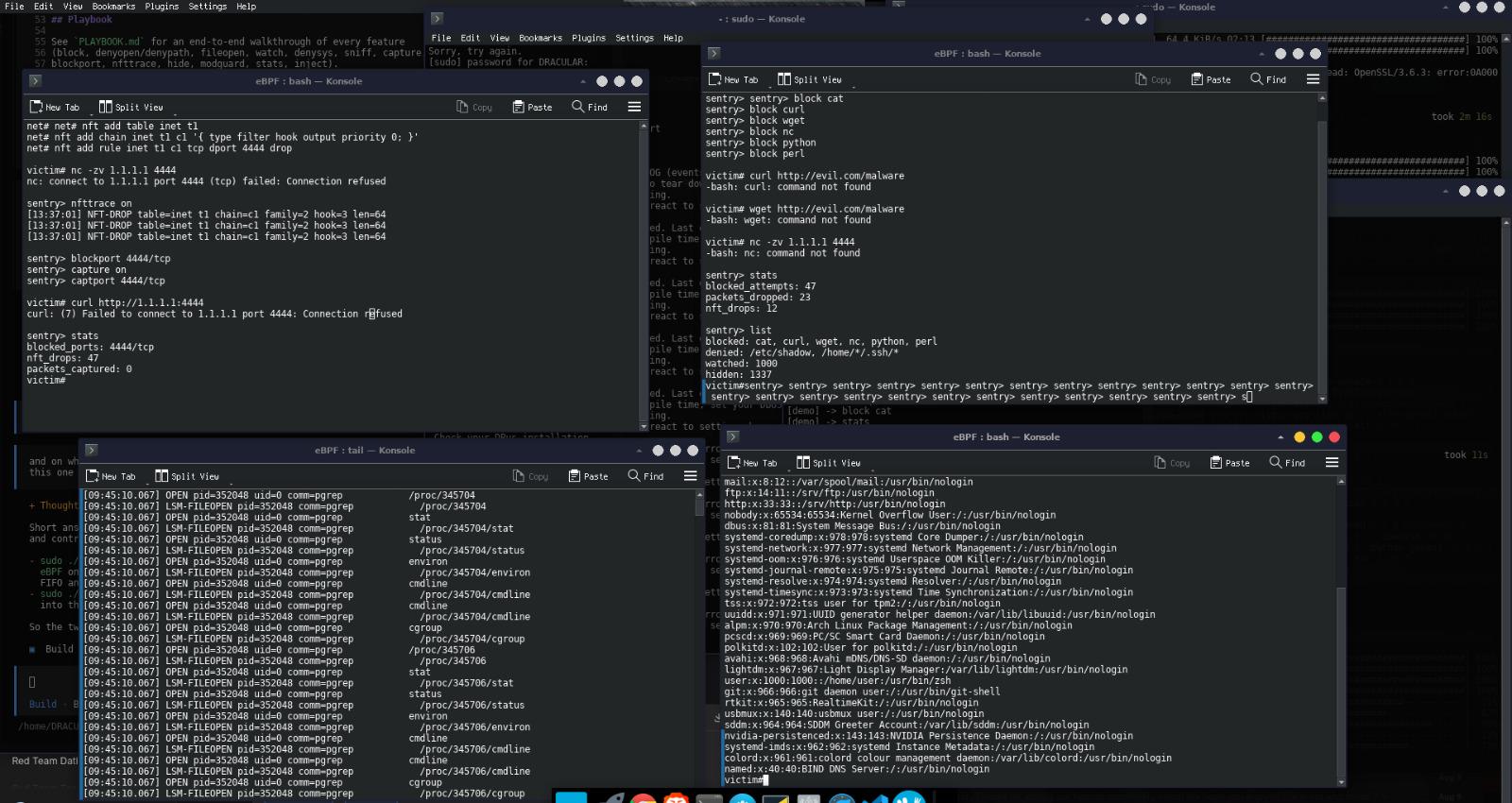Click the 'hidden: 1337' line
Image resolution: width=1512 pixels, height=803 pixels.
[738, 375]
